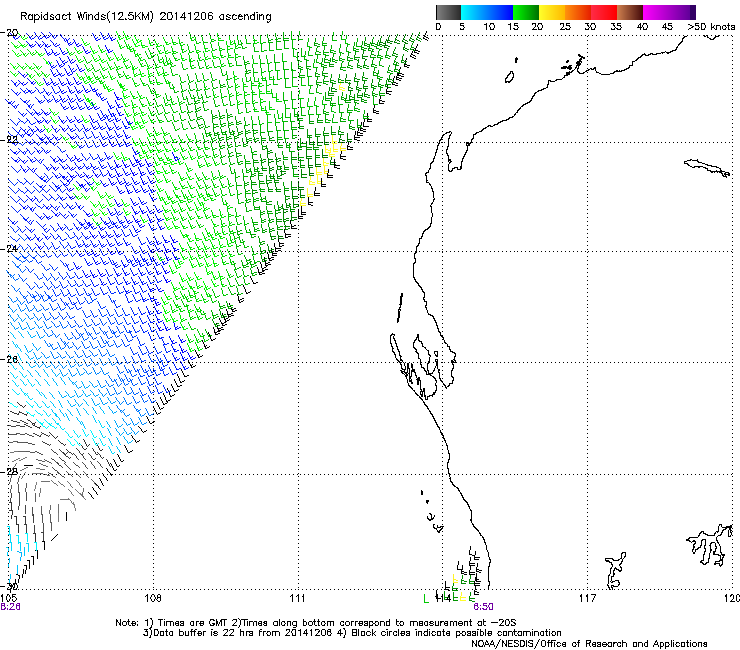This screenshot has height=650, width=740.
Task: Click the longitude label '117'
Action: [x=587, y=598]
